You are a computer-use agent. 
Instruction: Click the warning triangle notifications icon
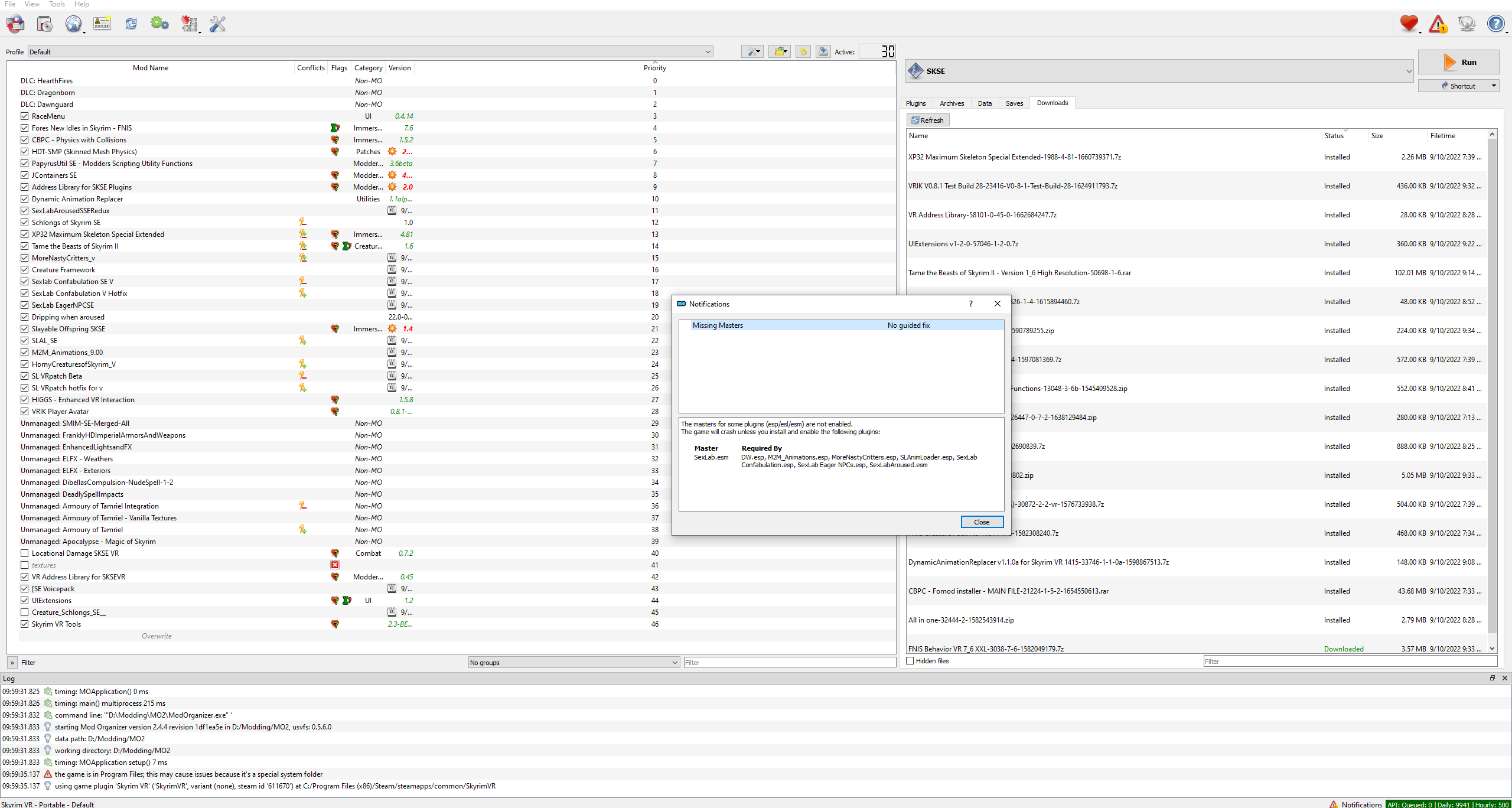(x=1438, y=24)
